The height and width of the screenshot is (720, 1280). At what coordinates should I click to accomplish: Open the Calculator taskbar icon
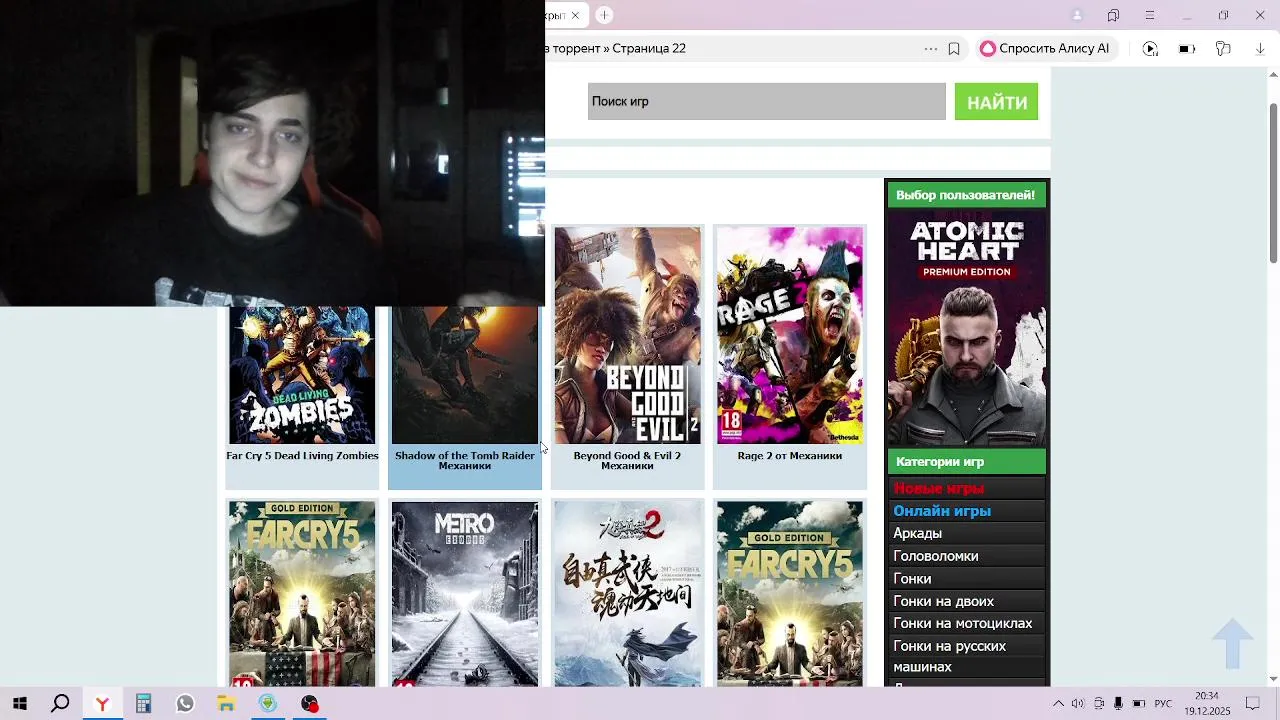(x=143, y=704)
